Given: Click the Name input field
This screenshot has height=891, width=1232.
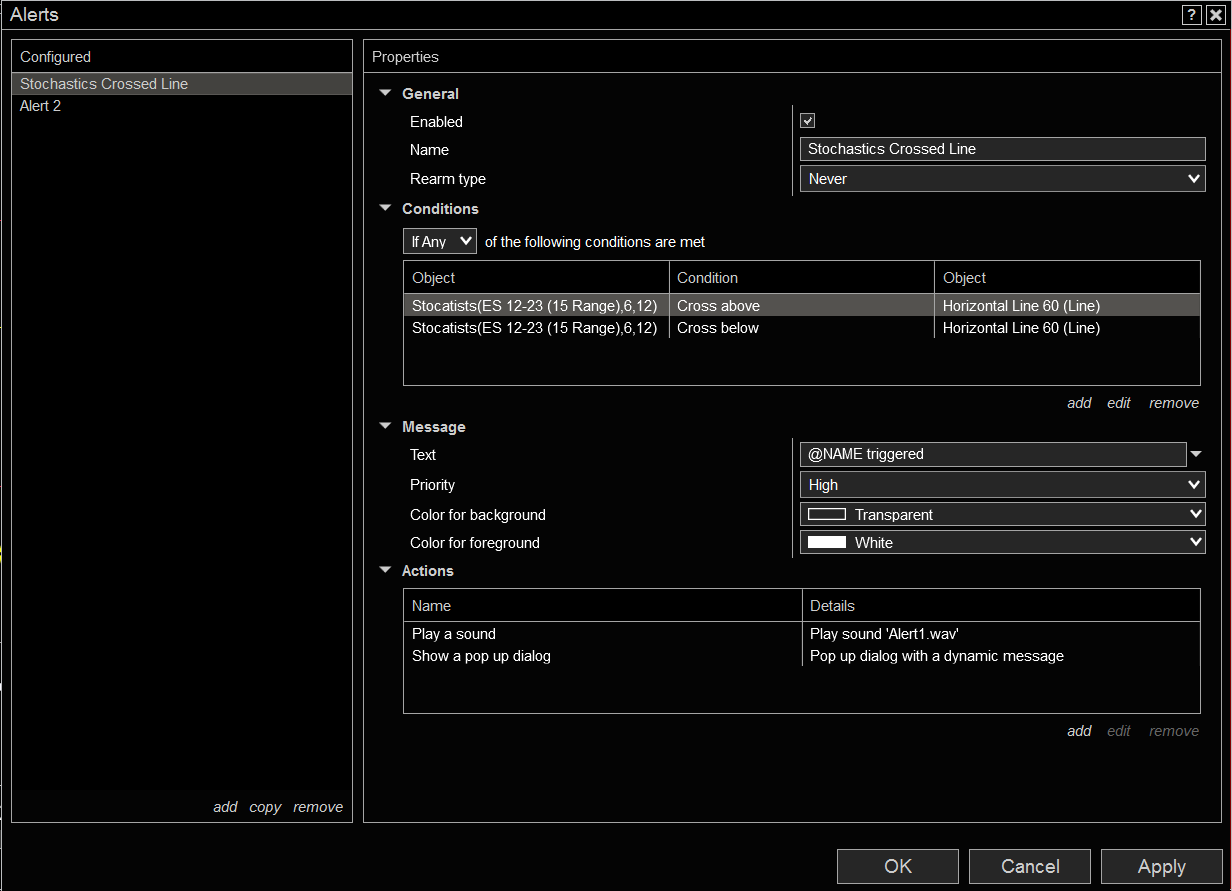Looking at the screenshot, I should point(1003,149).
